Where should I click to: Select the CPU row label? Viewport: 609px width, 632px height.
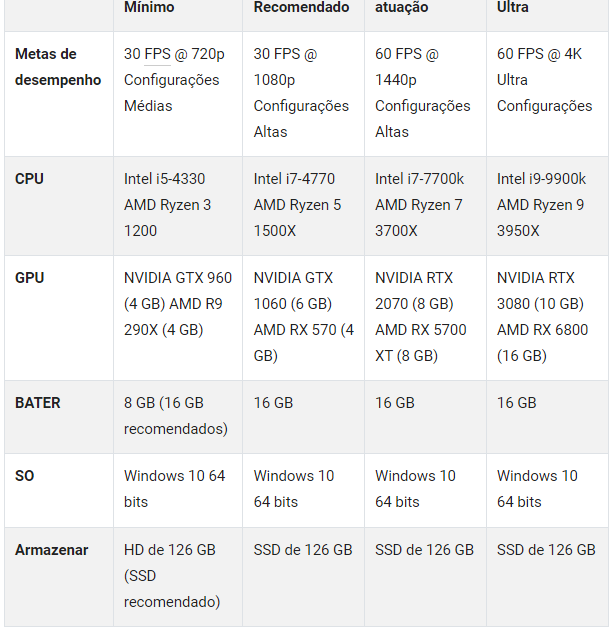29,179
